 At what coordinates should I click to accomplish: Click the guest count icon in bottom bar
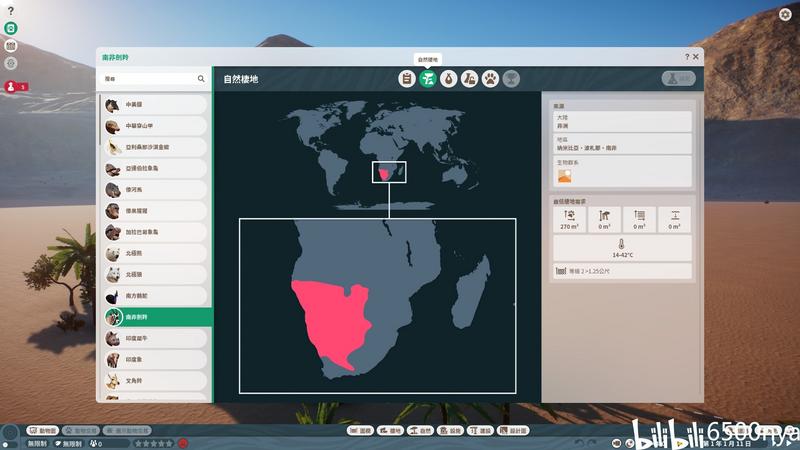[x=93, y=443]
